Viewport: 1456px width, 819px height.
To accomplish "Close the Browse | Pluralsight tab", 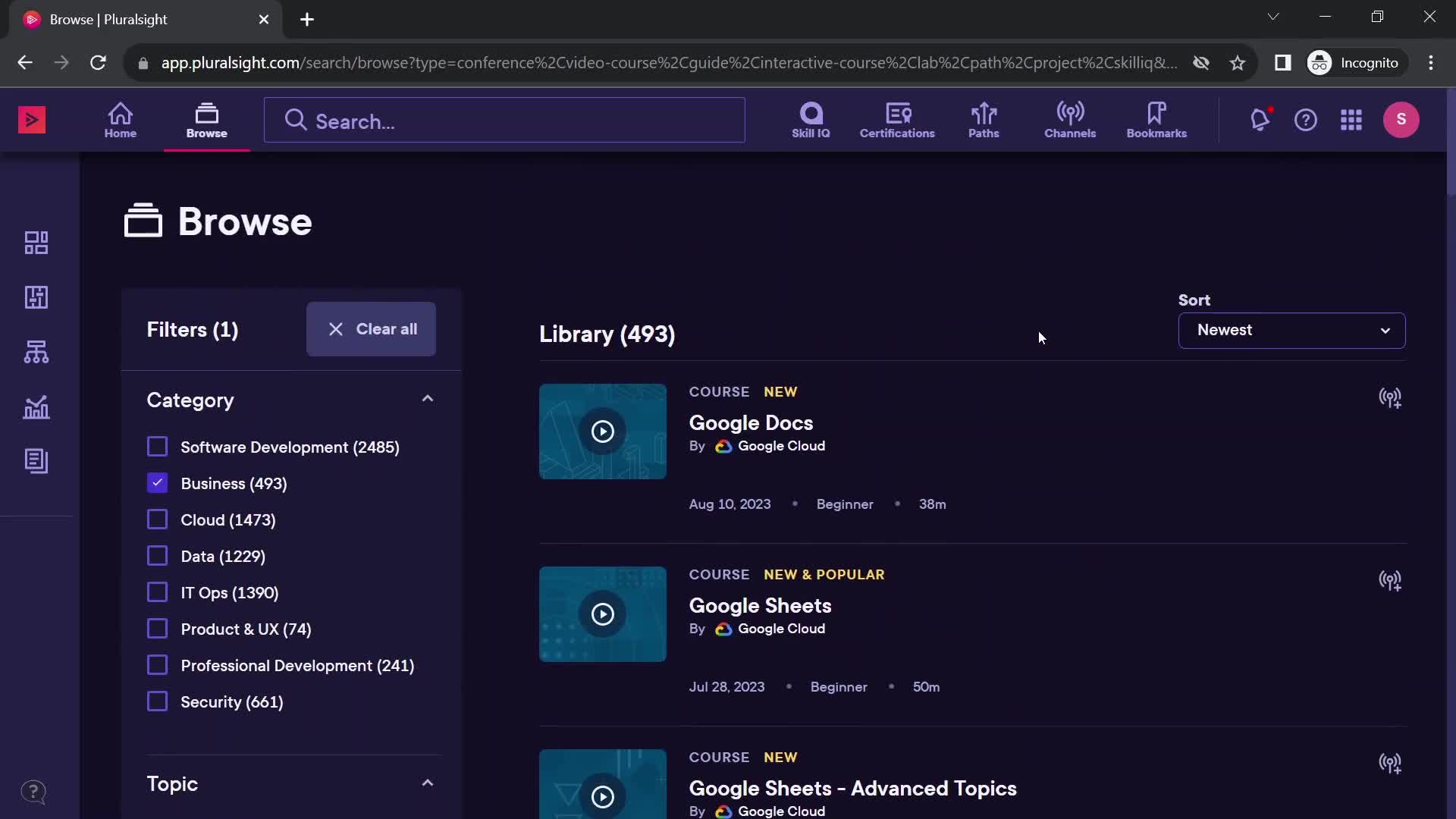I will coord(264,20).
